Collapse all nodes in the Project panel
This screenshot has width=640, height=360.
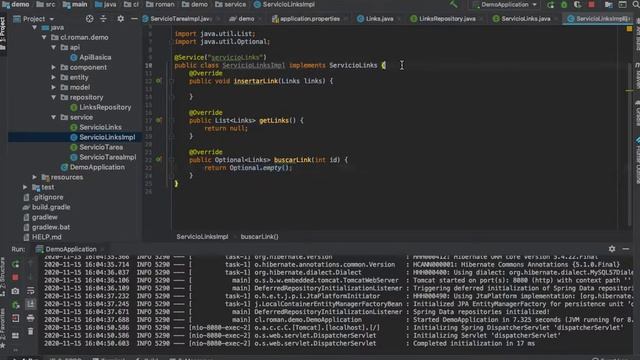click(104, 19)
